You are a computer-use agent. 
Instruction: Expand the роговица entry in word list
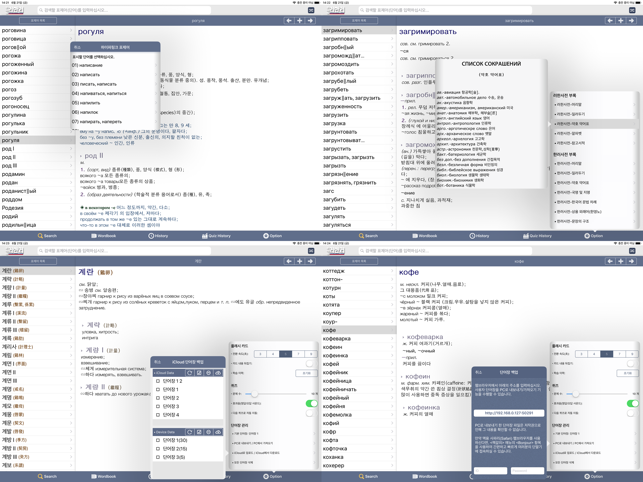[x=37, y=39]
